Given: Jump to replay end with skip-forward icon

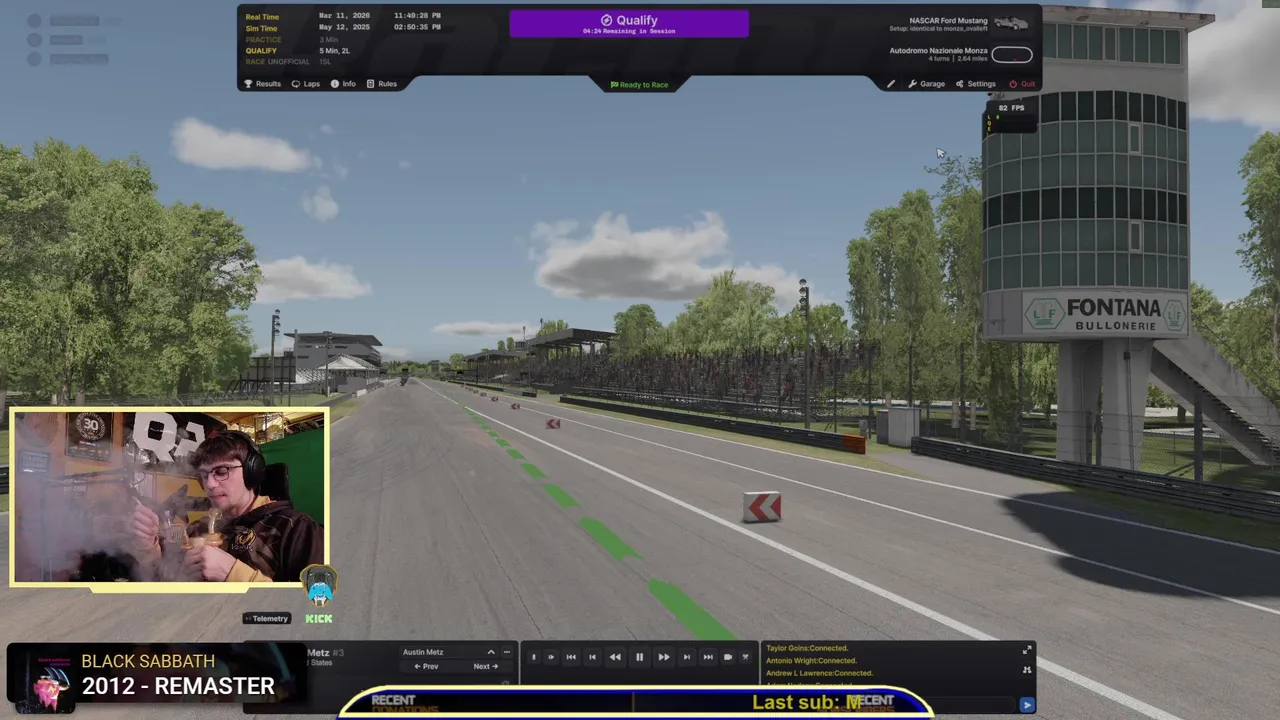Looking at the screenshot, I should 708,657.
